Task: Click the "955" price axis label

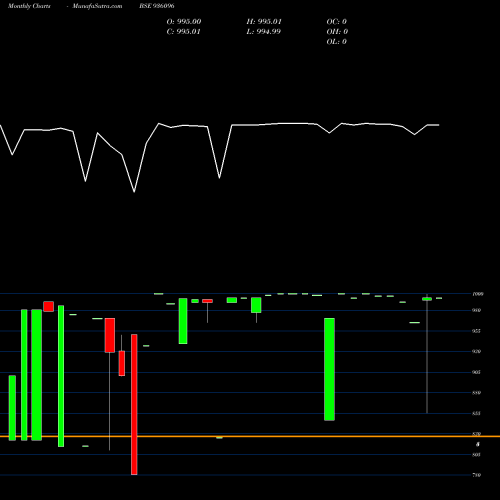Action: point(476,331)
